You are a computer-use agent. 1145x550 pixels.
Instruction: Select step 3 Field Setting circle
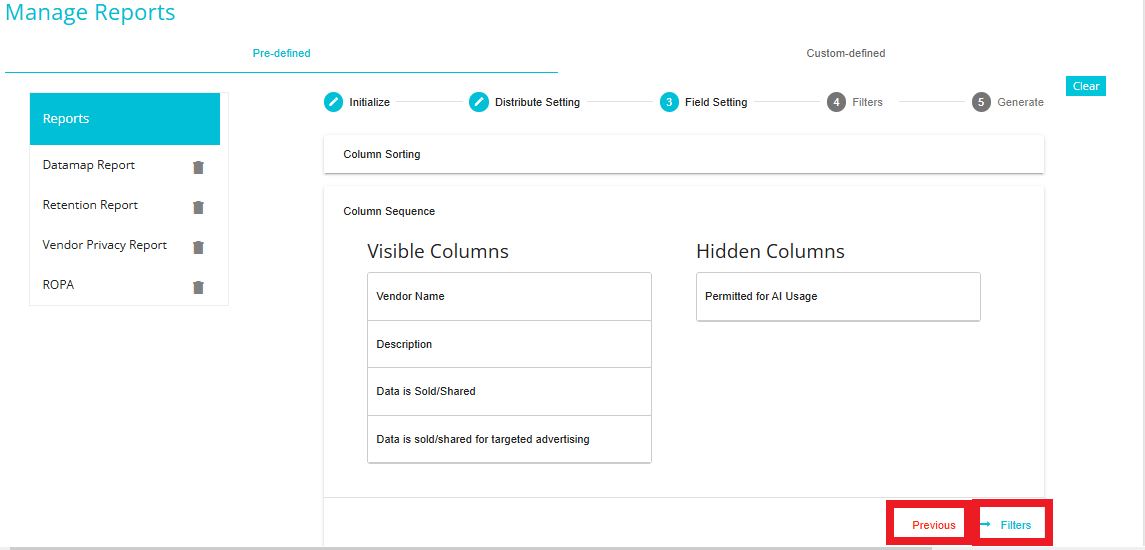point(669,102)
